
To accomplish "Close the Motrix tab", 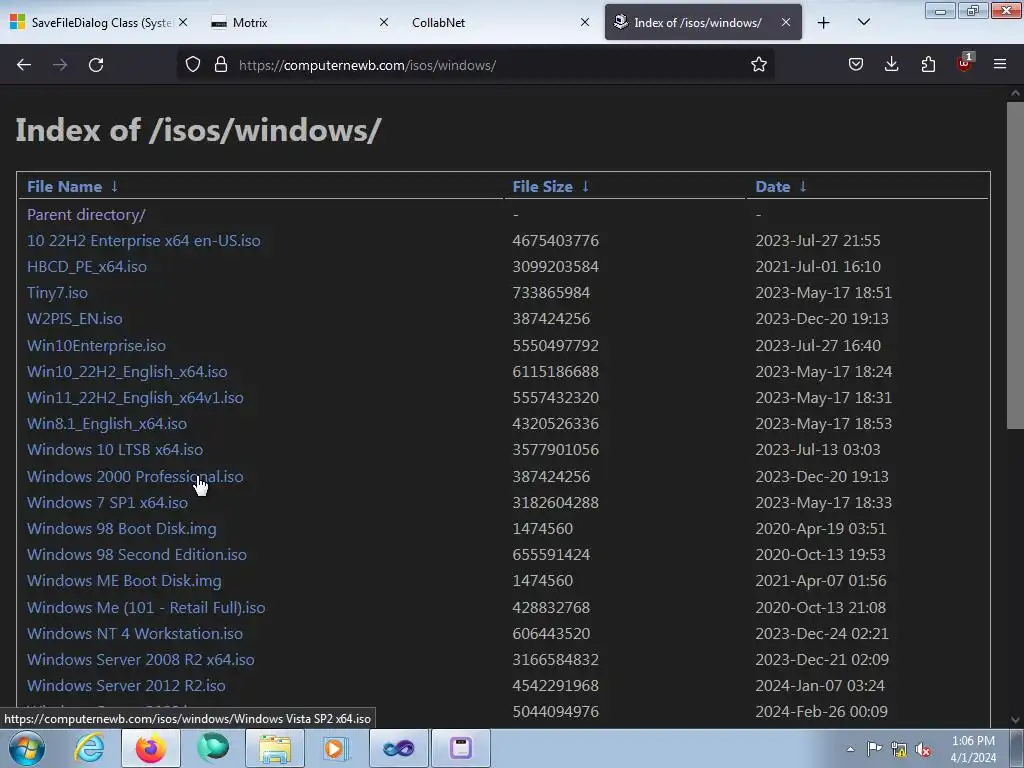I will (x=384, y=22).
